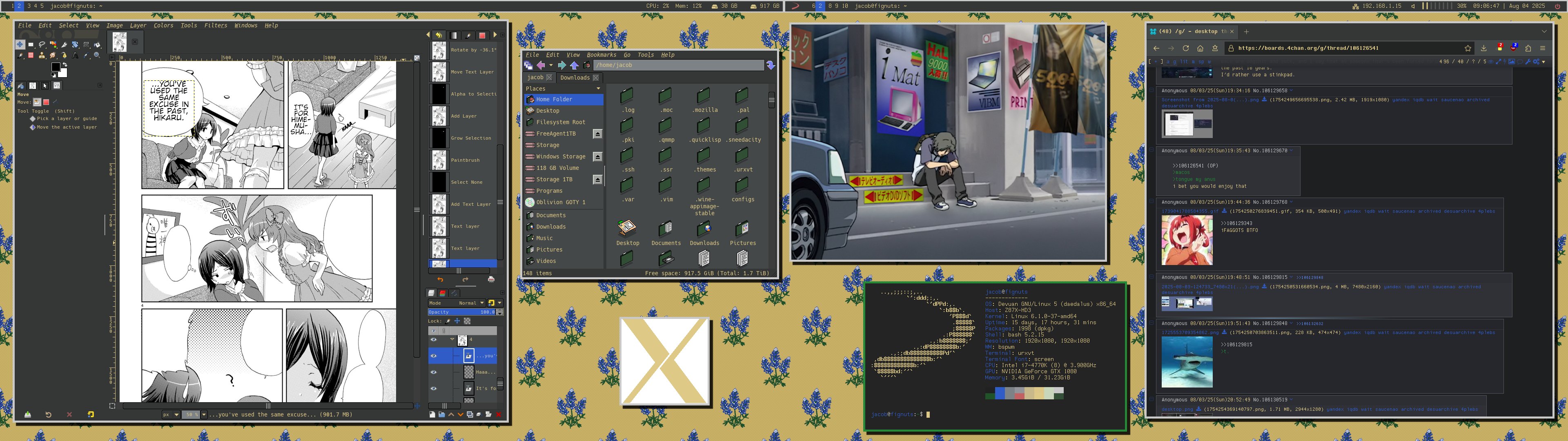This screenshot has height=441, width=1568.
Task: Open the Go menu in file manager
Action: (627, 55)
